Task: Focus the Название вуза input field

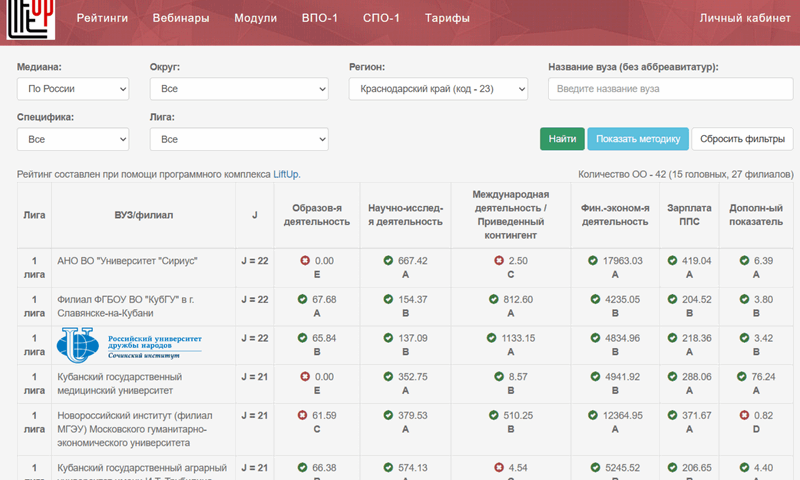Action: tap(670, 89)
